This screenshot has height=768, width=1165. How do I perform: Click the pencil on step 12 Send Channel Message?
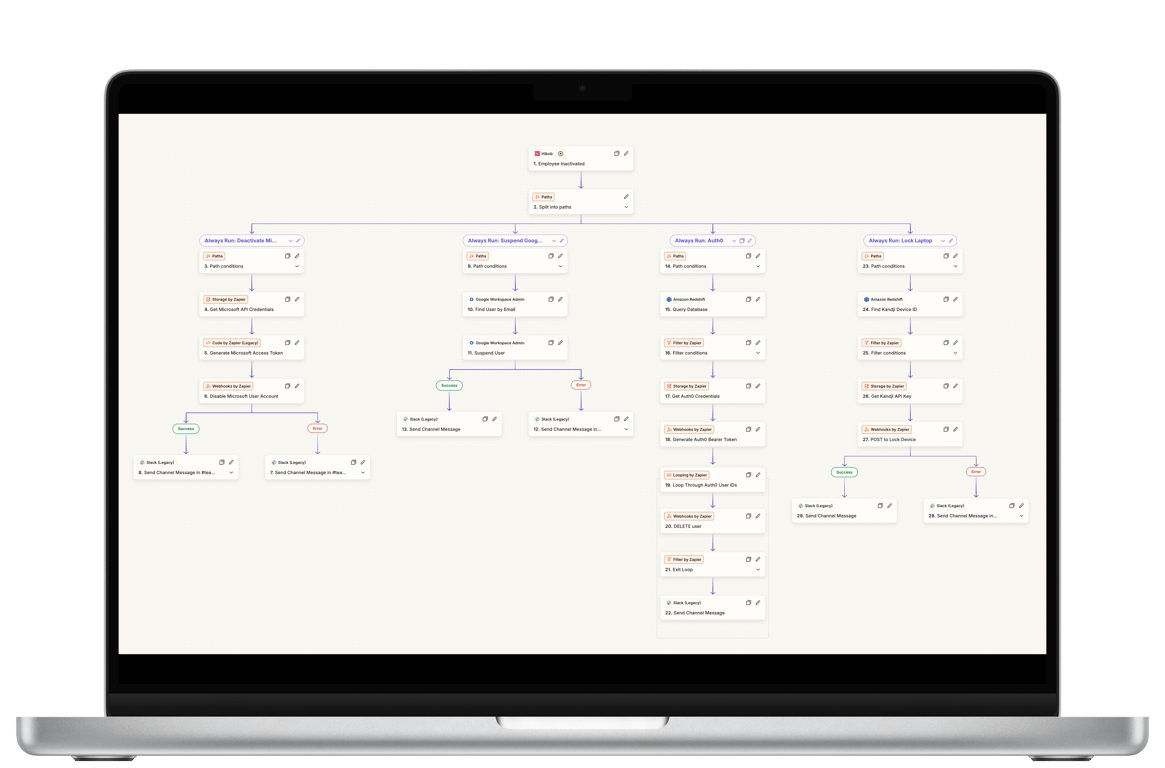point(626,420)
